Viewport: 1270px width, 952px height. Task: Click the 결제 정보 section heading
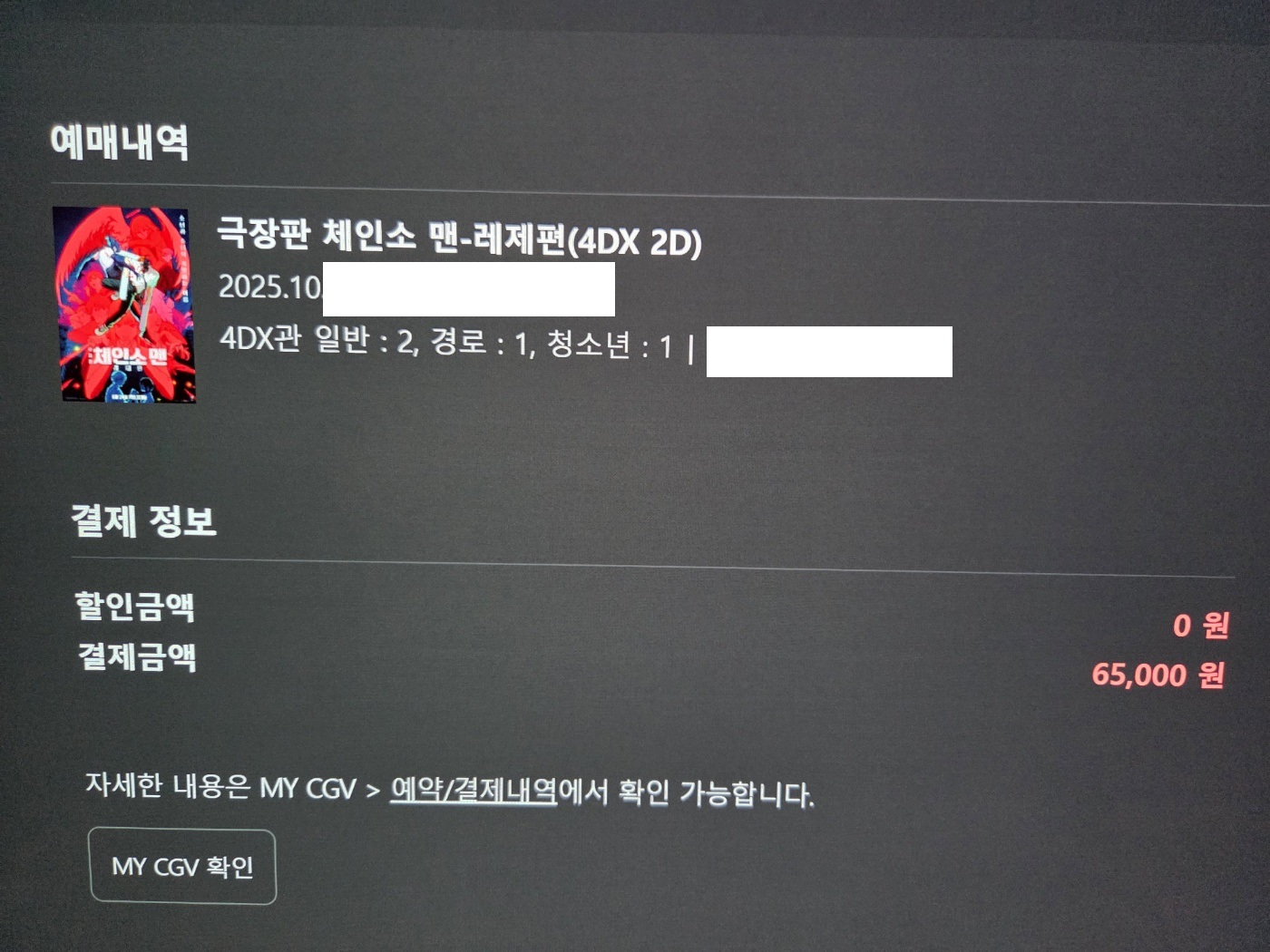coord(144,520)
